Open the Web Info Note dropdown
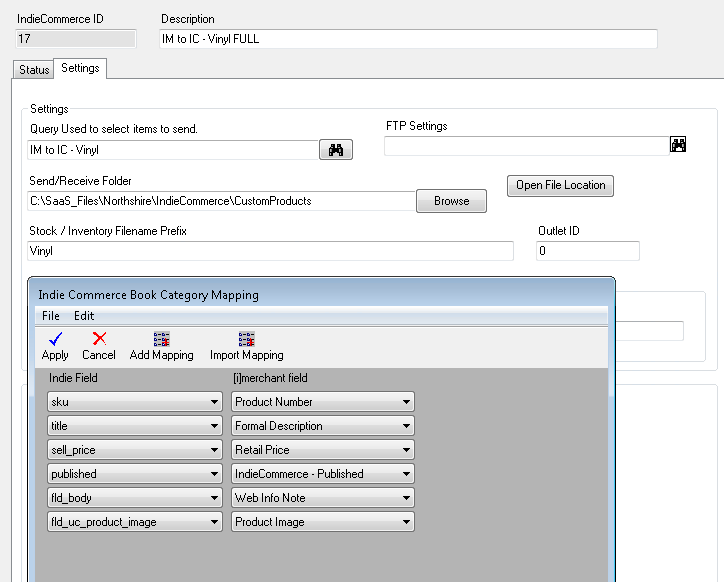Viewport: 724px width, 582px height. pos(323,498)
